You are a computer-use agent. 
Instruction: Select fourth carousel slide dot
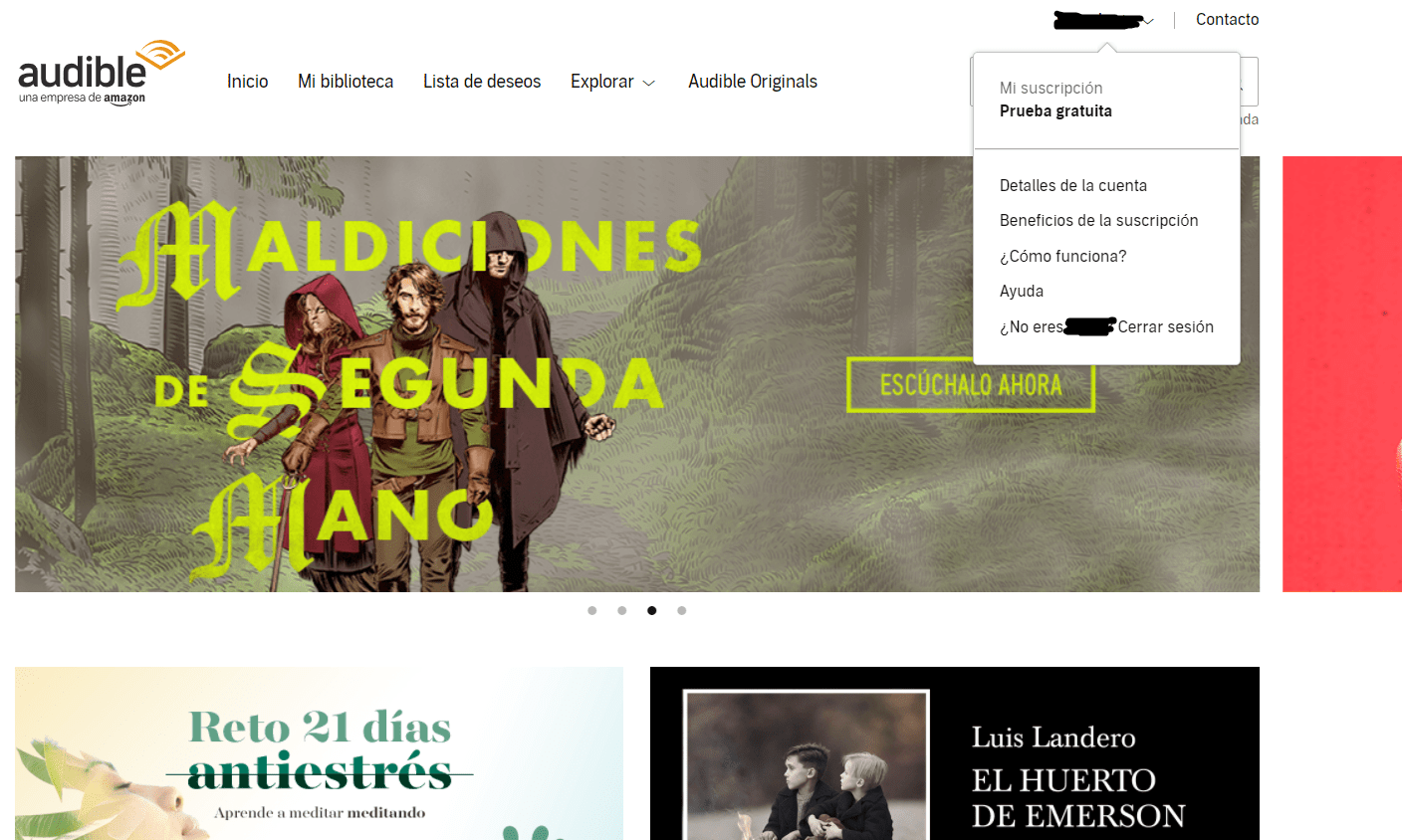(682, 611)
